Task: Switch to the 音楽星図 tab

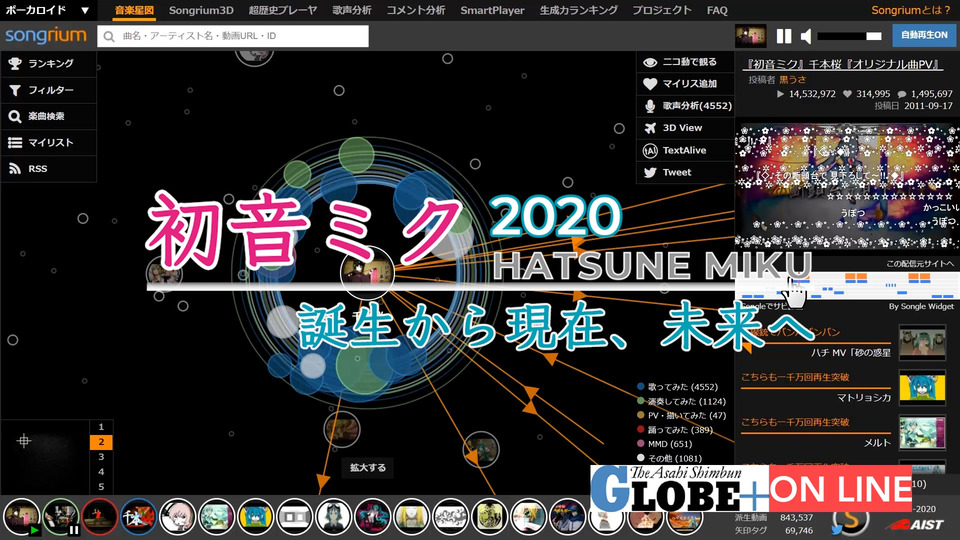Action: 134,10
